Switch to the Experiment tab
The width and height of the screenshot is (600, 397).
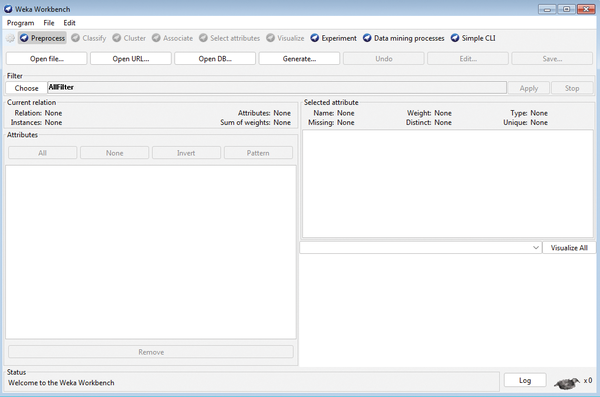tap(333, 38)
